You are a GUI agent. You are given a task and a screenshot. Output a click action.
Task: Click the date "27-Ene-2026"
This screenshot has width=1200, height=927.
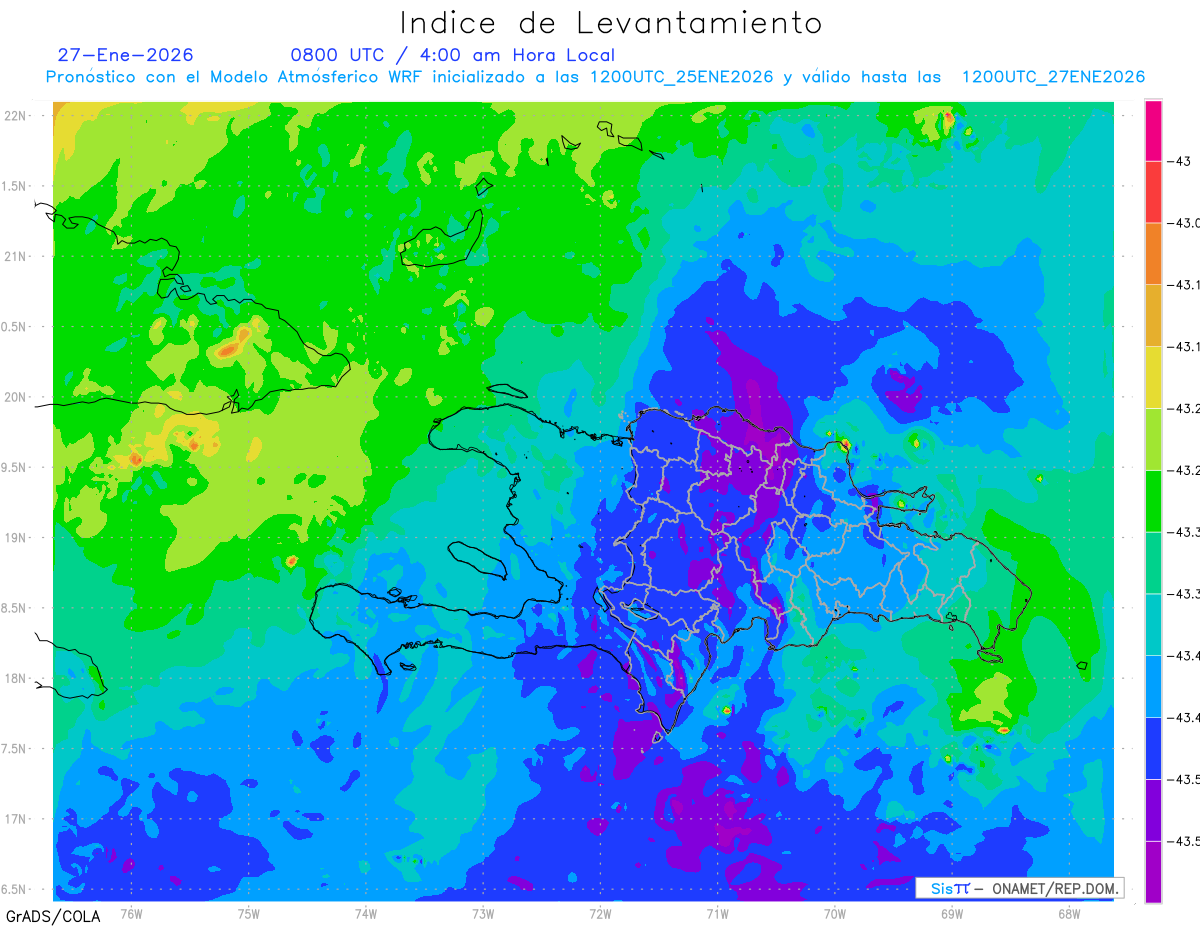125,55
